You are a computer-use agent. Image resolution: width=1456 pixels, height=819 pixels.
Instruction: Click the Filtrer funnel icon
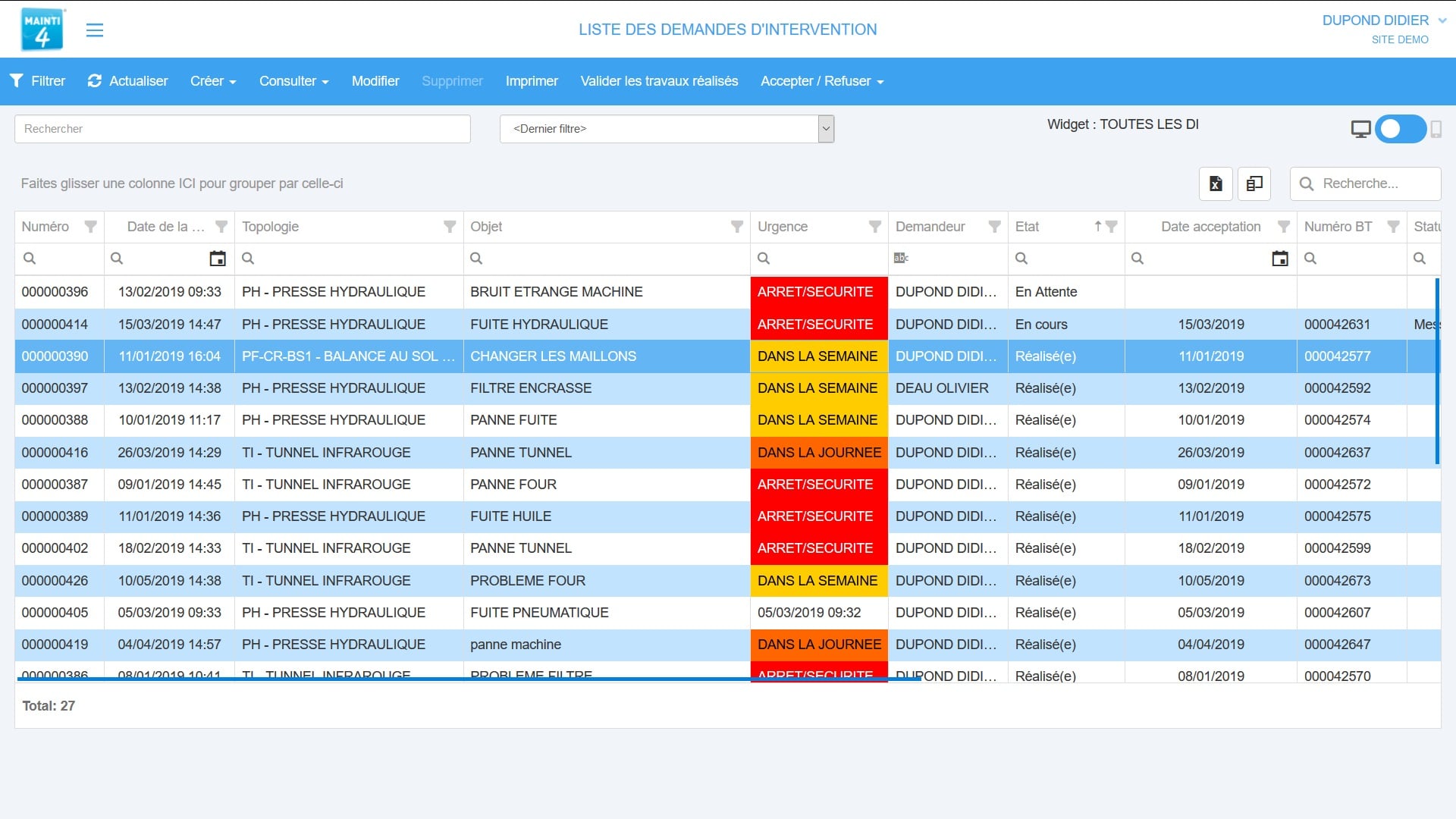[16, 80]
